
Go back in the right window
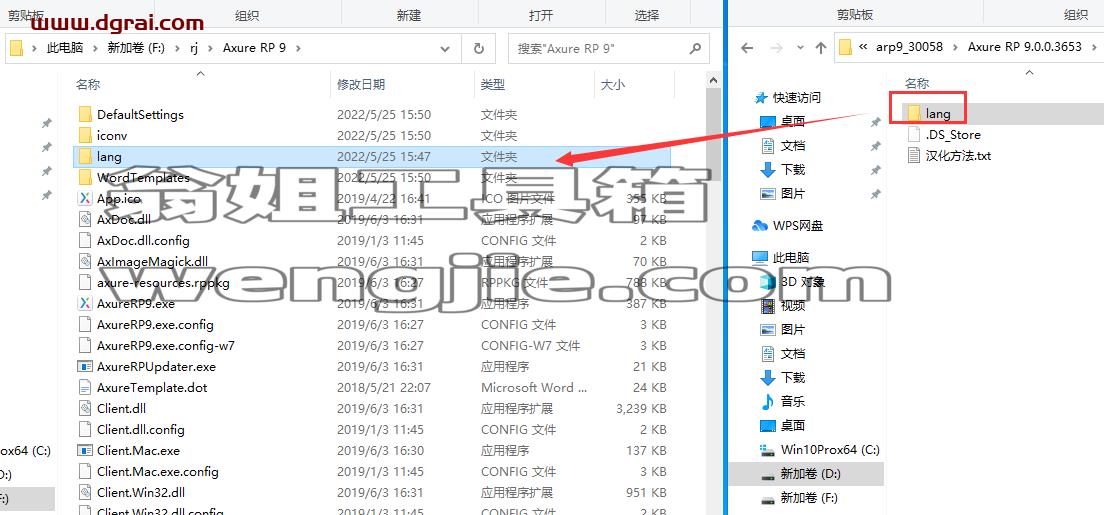[747, 48]
